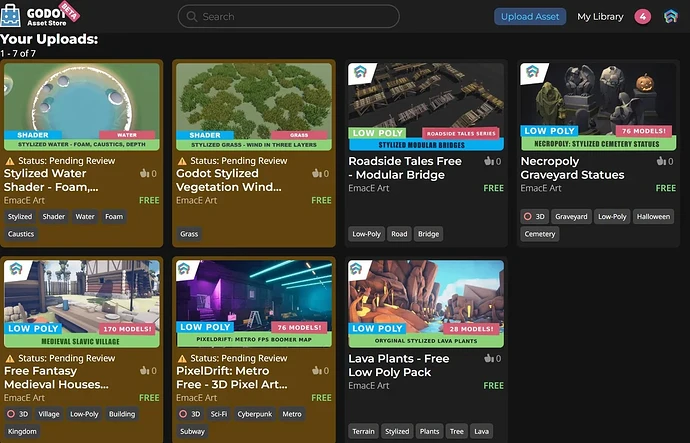690x443 pixels.
Task: Open Necropoly Graveyard Statues title
Action: tap(572, 168)
